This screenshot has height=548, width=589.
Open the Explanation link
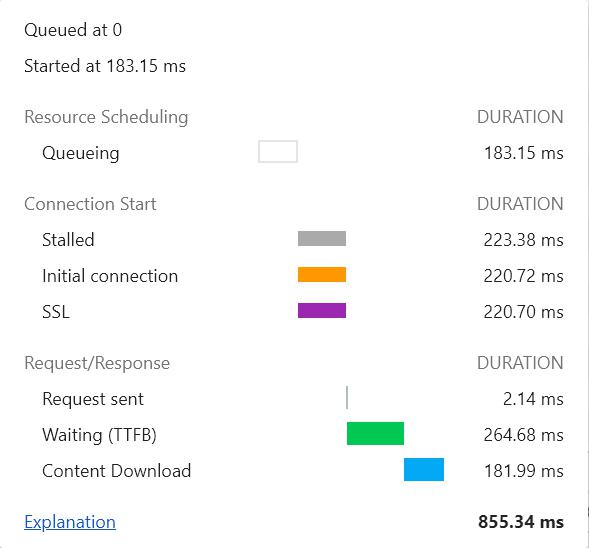pos(70,522)
